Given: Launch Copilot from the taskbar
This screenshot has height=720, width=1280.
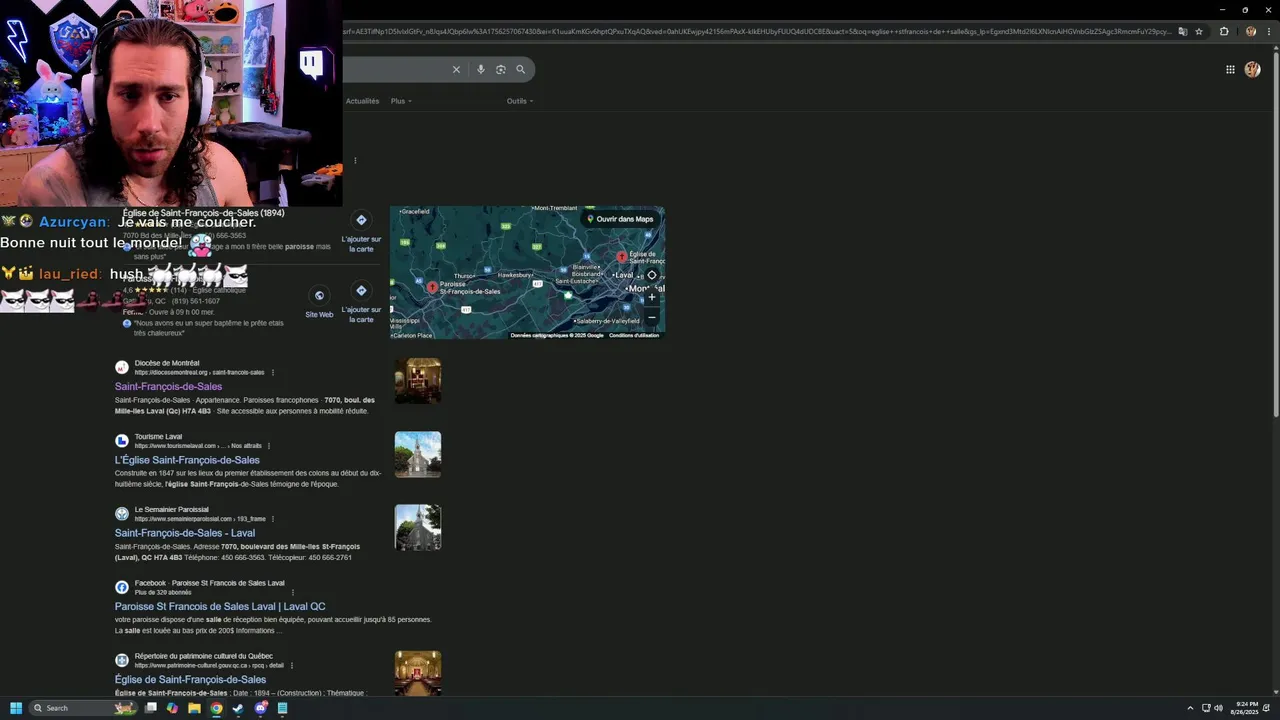Looking at the screenshot, I should [172, 708].
